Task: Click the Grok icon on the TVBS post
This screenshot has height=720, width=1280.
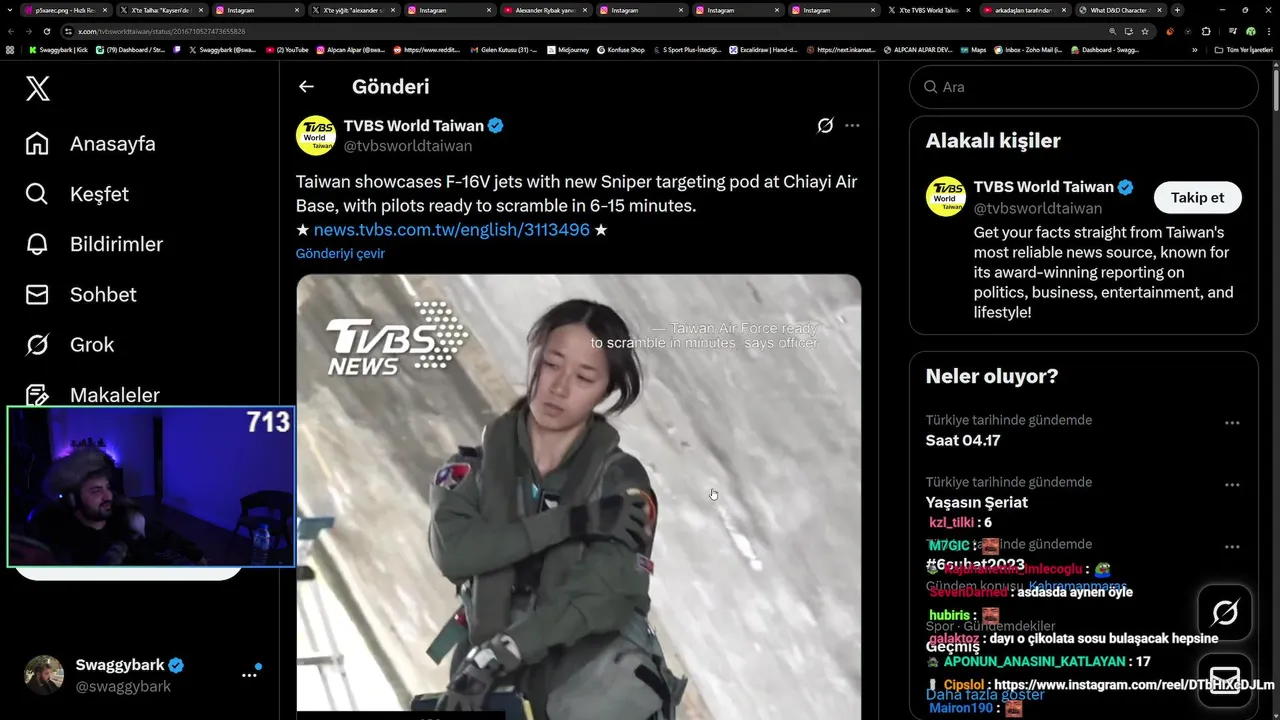Action: click(x=825, y=125)
